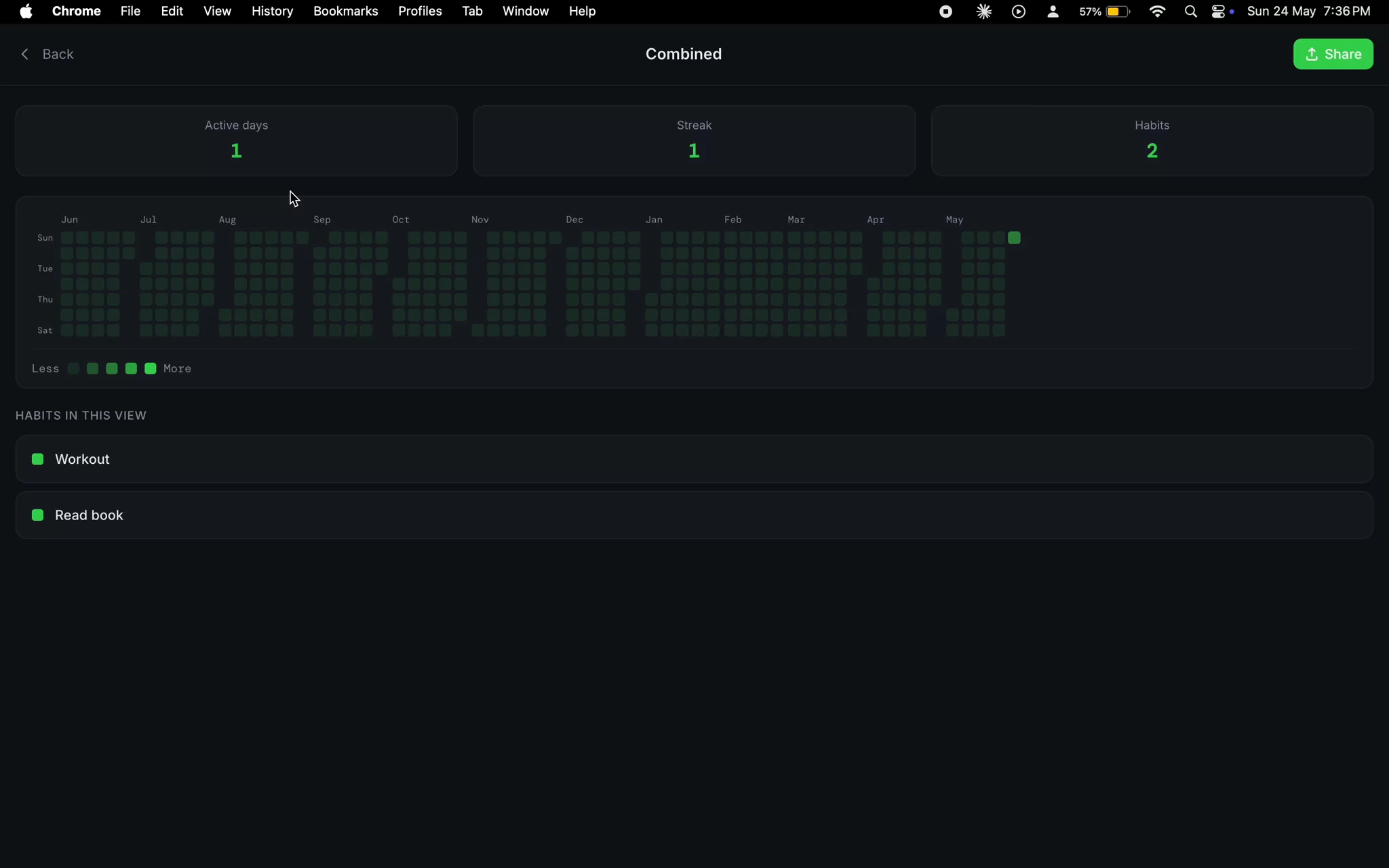This screenshot has width=1389, height=868.
Task: Open the History menu
Action: click(272, 12)
